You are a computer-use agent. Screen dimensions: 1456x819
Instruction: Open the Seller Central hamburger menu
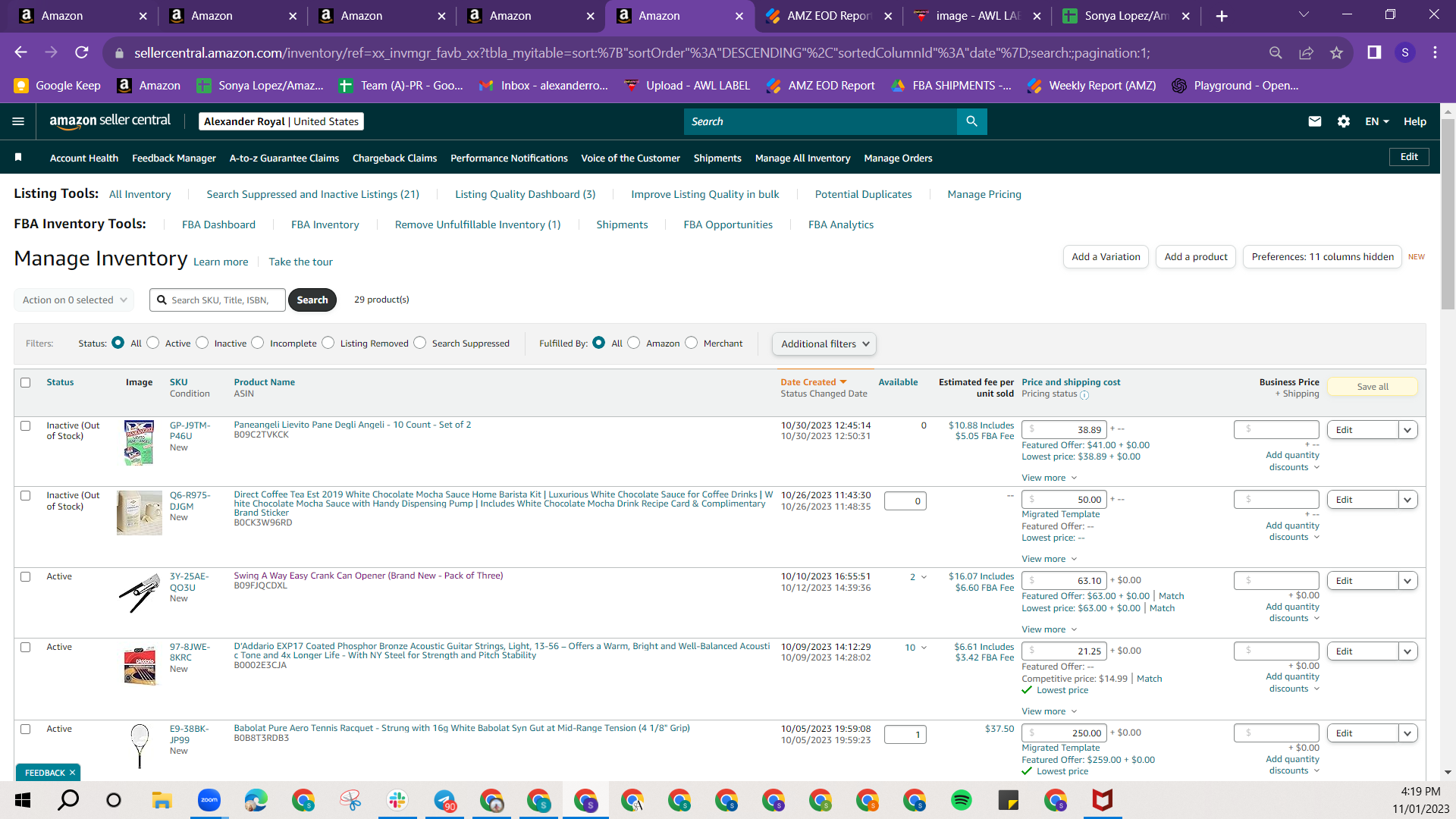[x=18, y=121]
